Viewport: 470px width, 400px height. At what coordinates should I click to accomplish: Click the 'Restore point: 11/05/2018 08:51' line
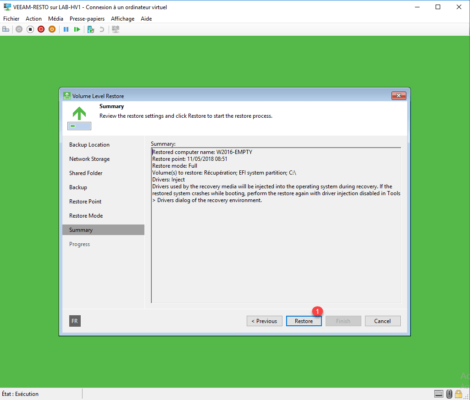(x=190, y=159)
